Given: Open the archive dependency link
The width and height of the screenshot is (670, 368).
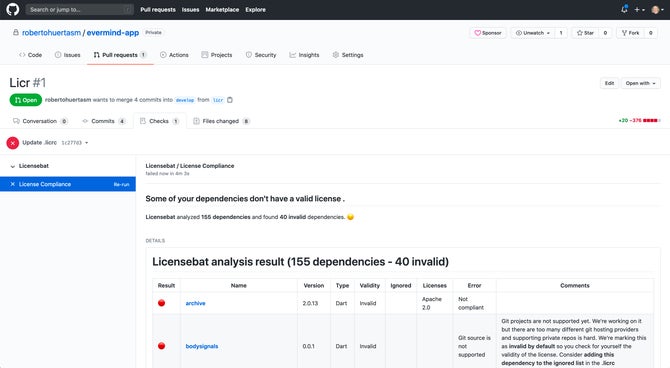Looking at the screenshot, I should pyautogui.click(x=195, y=303).
